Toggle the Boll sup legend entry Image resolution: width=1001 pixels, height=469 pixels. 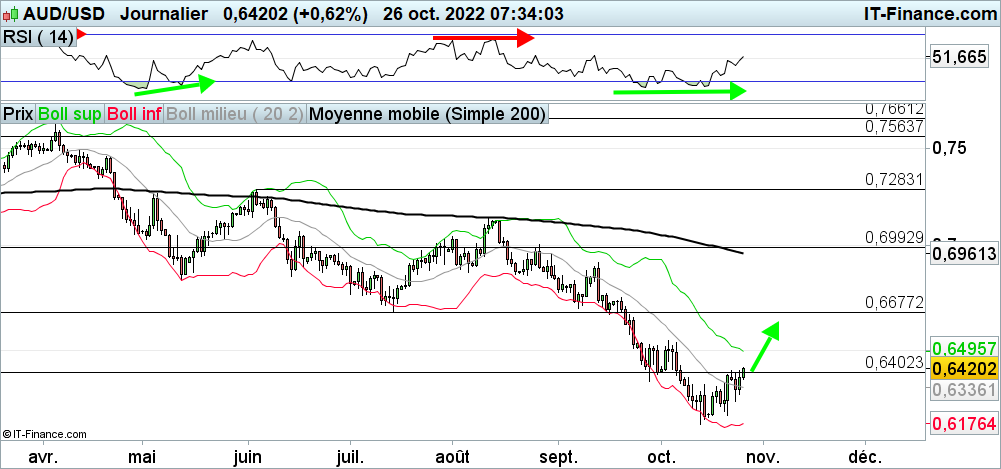click(69, 114)
